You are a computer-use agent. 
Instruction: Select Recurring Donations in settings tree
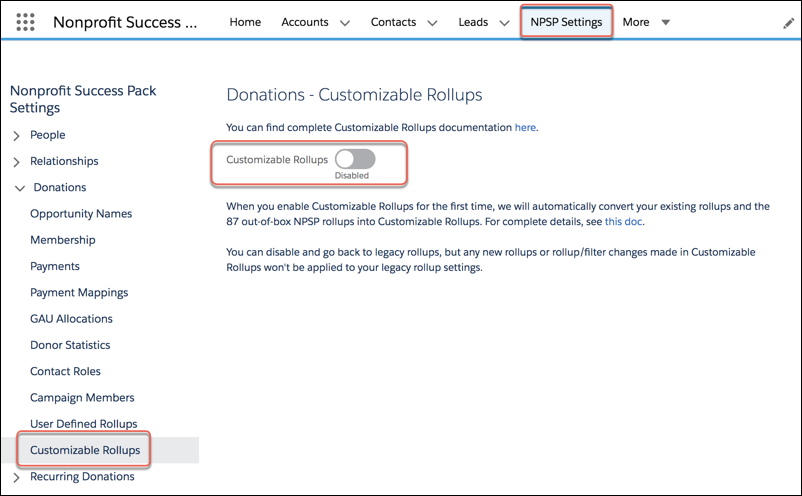[82, 477]
